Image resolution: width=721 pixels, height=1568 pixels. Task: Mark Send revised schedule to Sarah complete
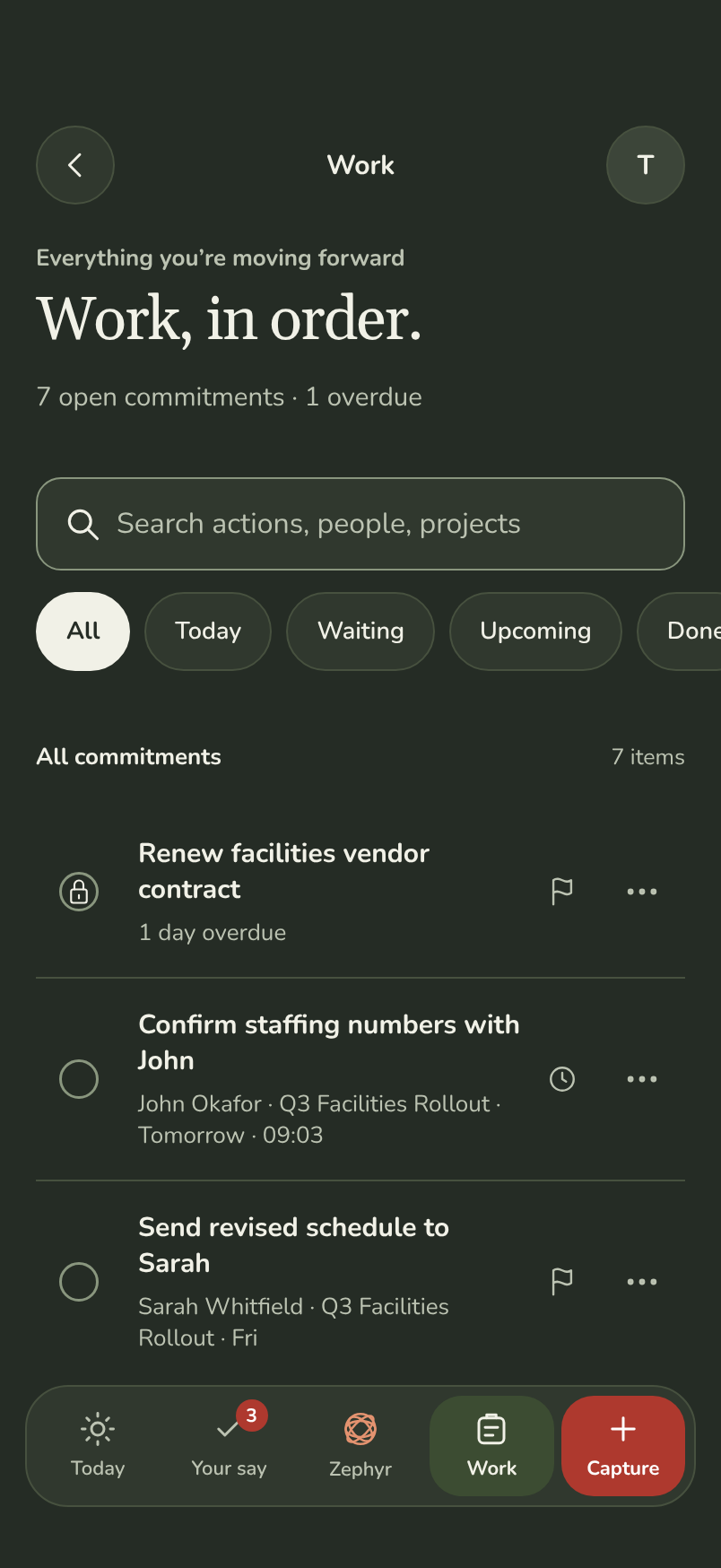click(x=79, y=1282)
